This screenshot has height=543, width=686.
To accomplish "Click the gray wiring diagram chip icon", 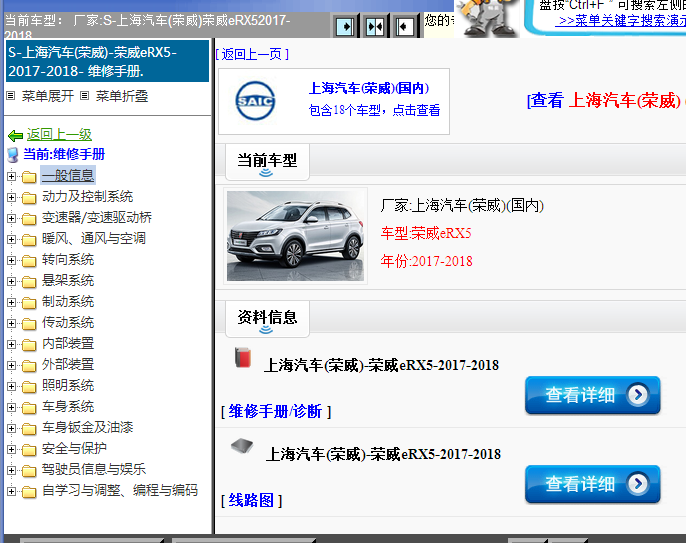I will [x=242, y=446].
